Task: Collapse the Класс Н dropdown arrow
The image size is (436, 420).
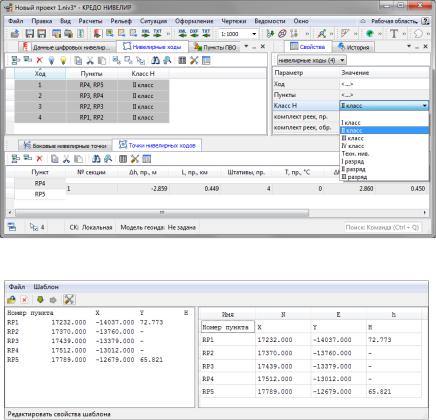Action: tap(424, 106)
